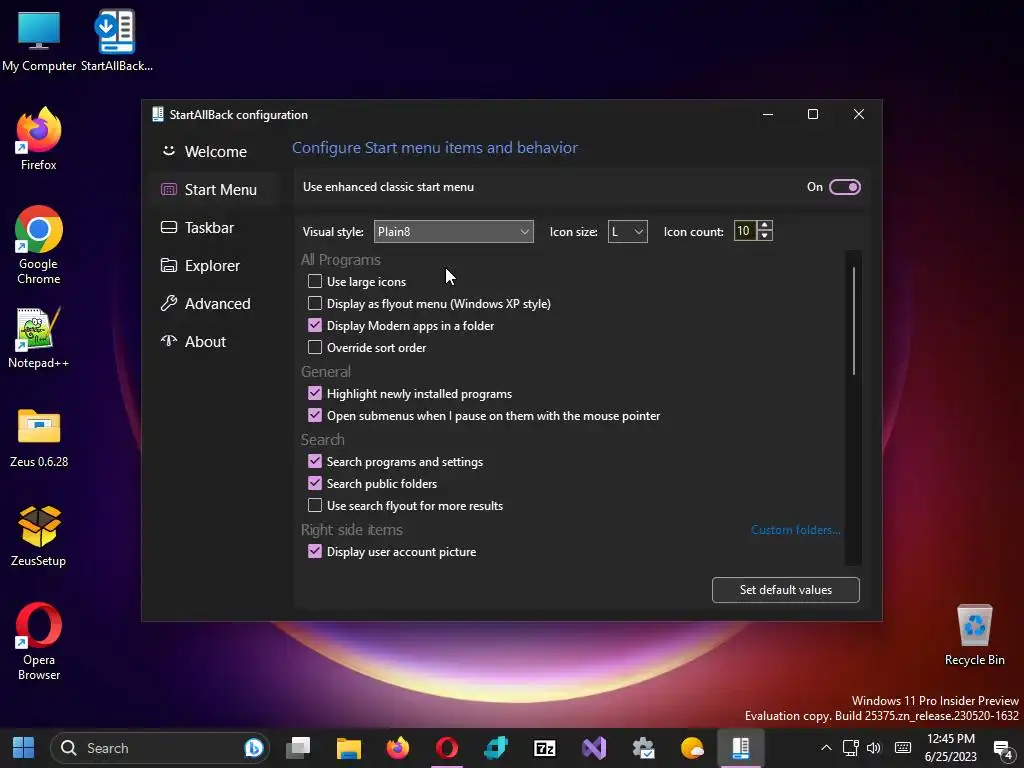The height and width of the screenshot is (768, 1024).
Task: Open My Computer desktop icon
Action: [x=39, y=40]
